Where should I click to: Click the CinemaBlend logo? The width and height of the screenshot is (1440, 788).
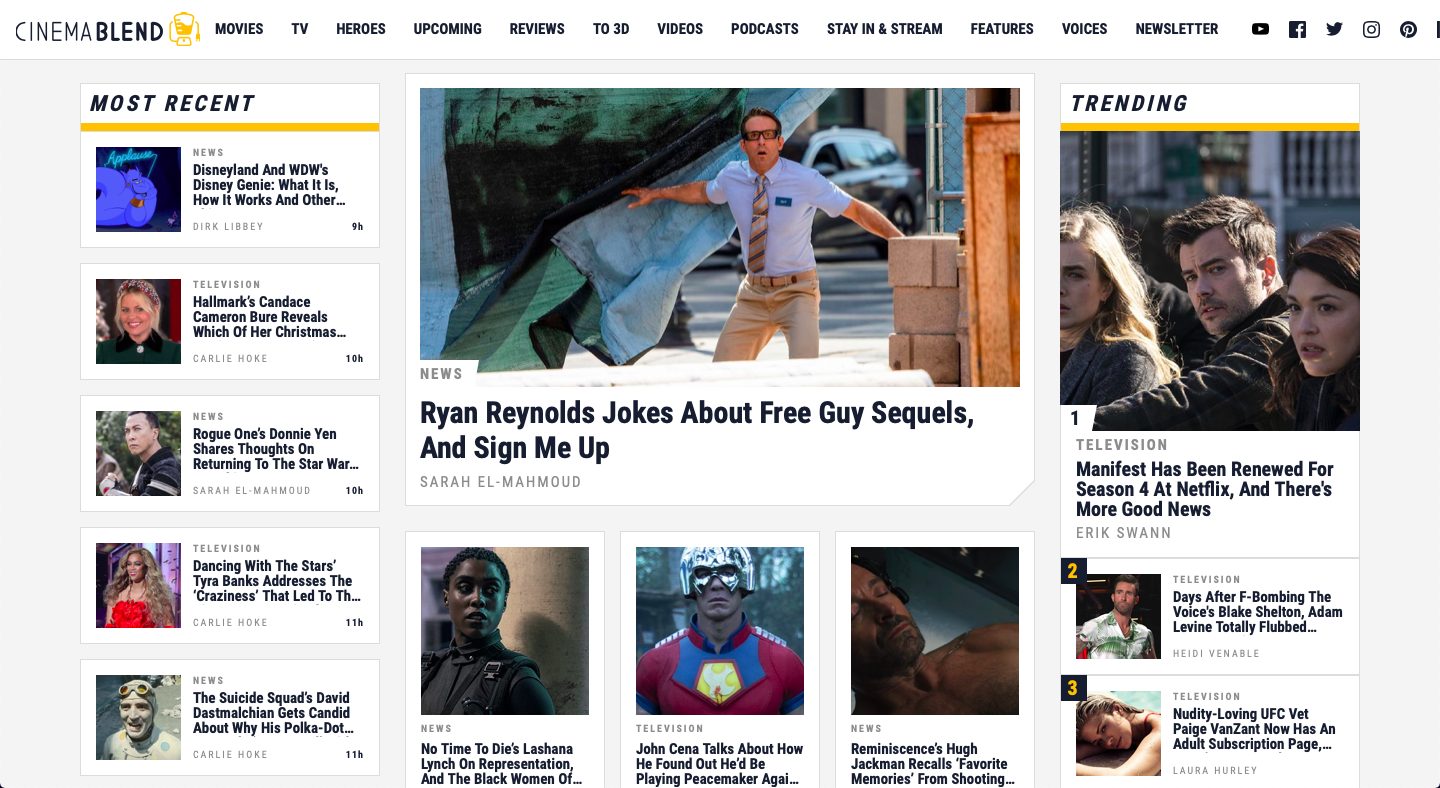tap(107, 29)
